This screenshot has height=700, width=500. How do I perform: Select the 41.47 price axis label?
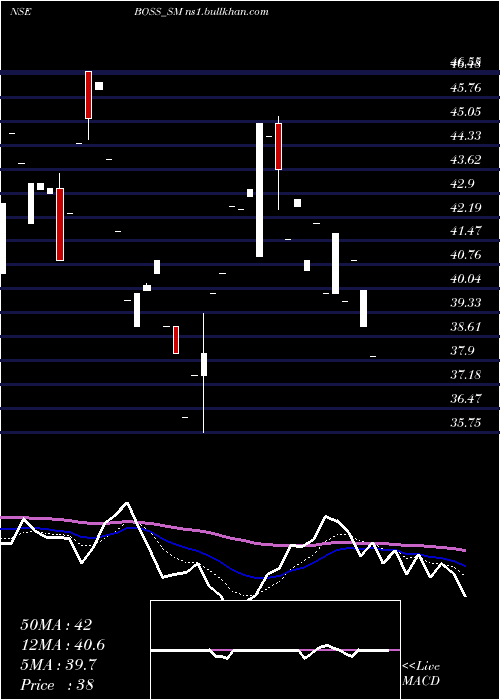[x=466, y=231]
